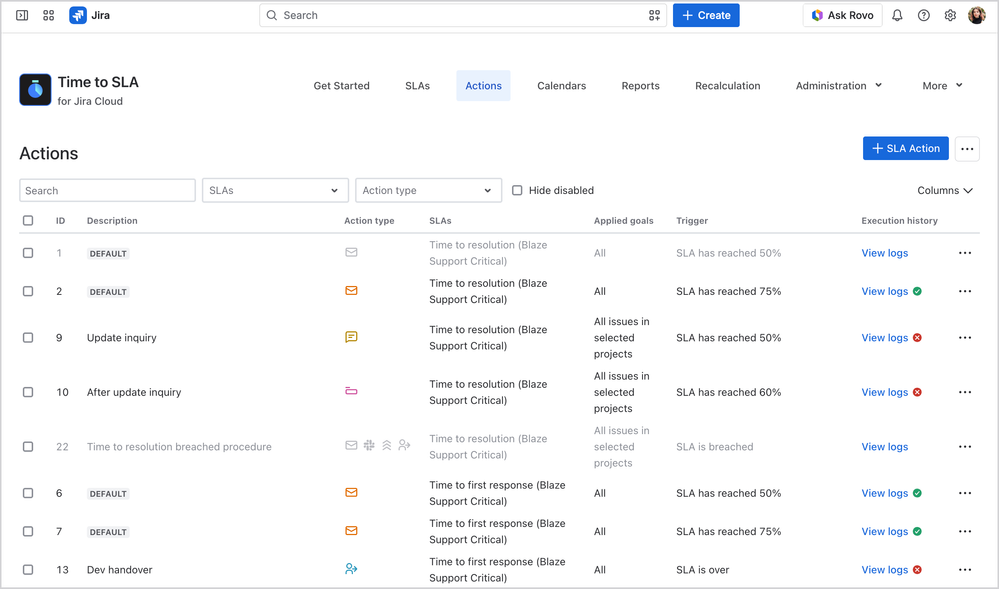Switch to the Calendars tab
The height and width of the screenshot is (589, 999).
561,86
